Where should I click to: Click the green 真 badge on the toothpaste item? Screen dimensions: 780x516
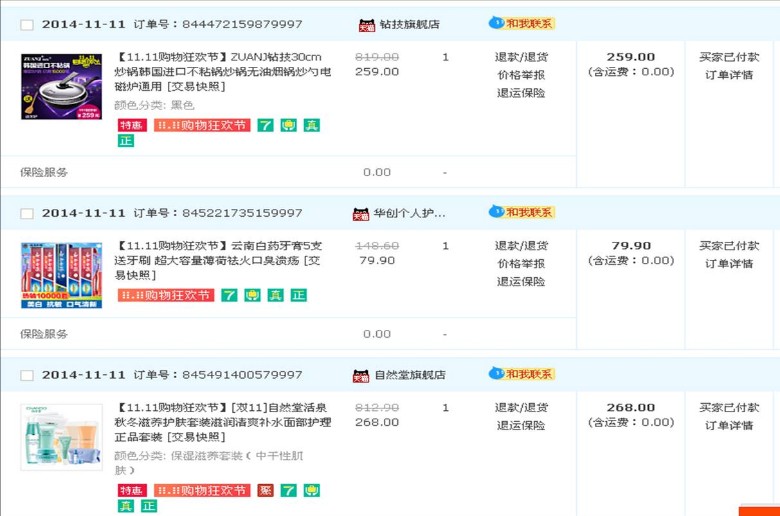[x=276, y=295]
